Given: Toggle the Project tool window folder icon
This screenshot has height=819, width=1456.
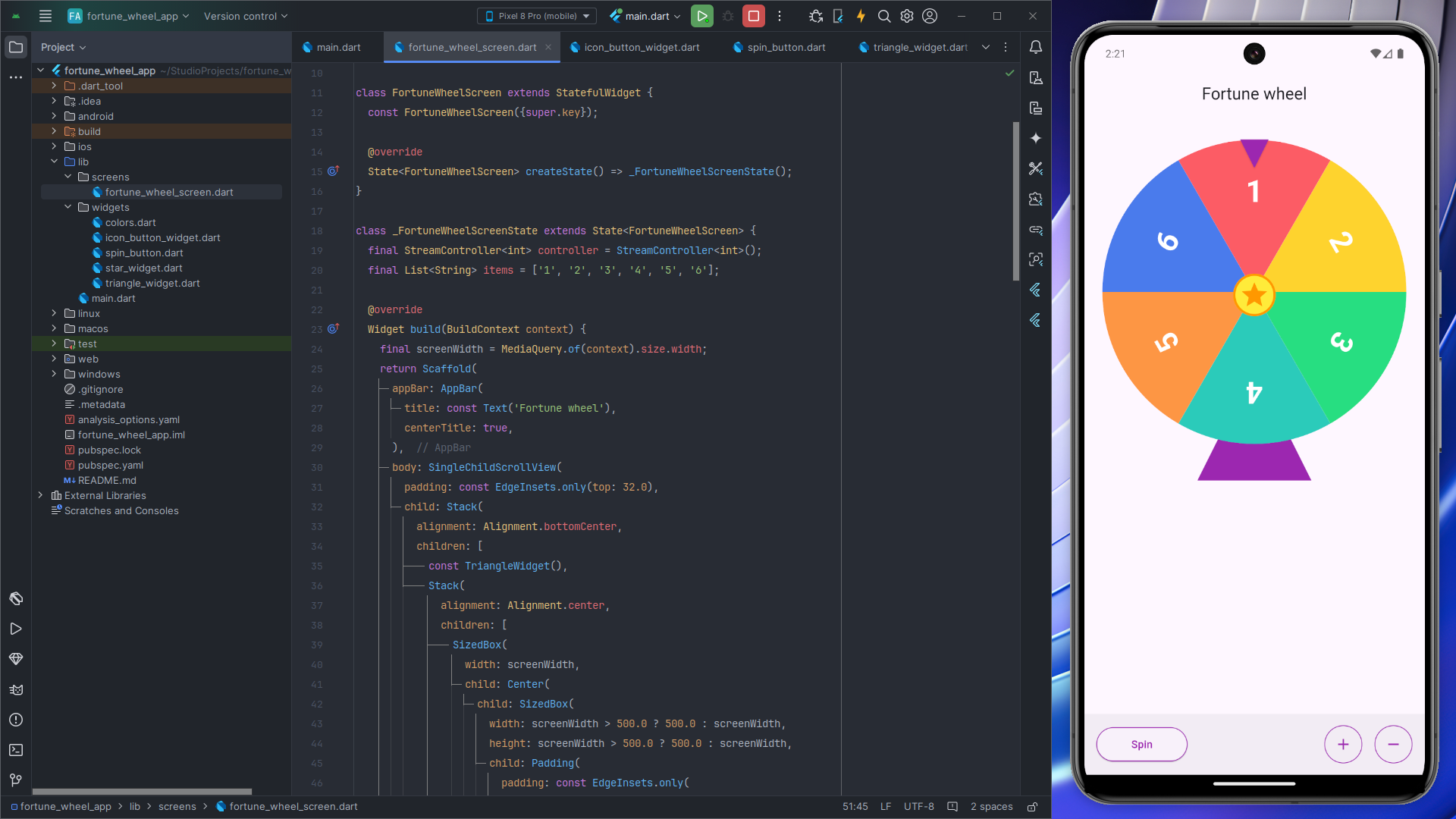Looking at the screenshot, I should click(x=16, y=47).
